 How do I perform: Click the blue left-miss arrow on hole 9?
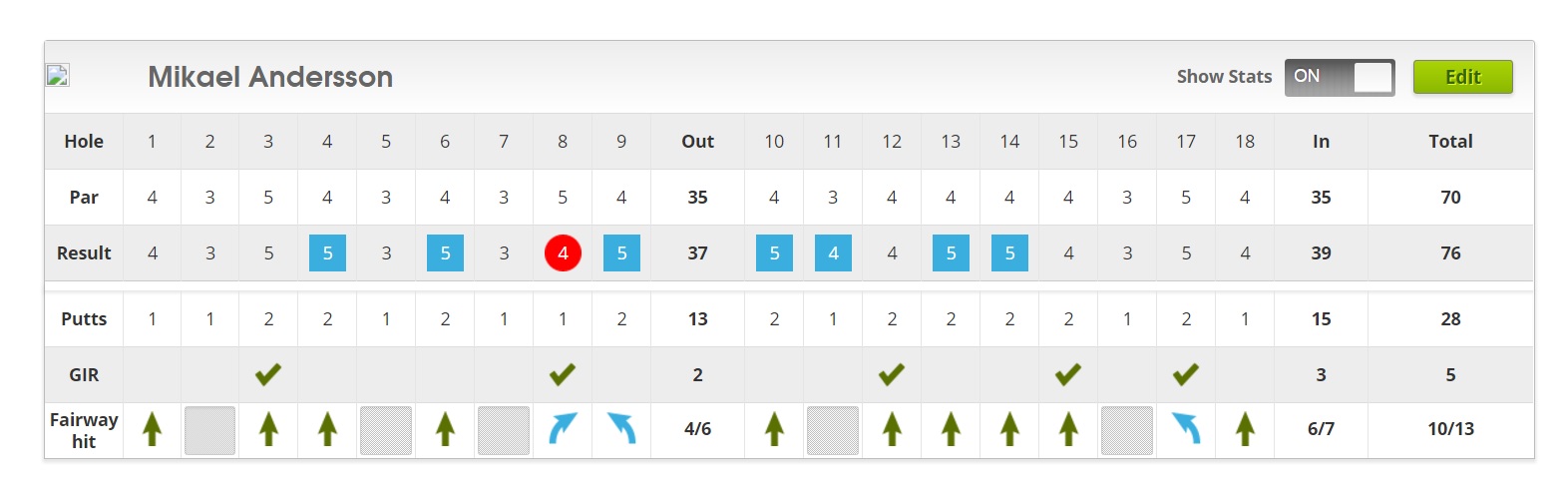click(x=621, y=428)
